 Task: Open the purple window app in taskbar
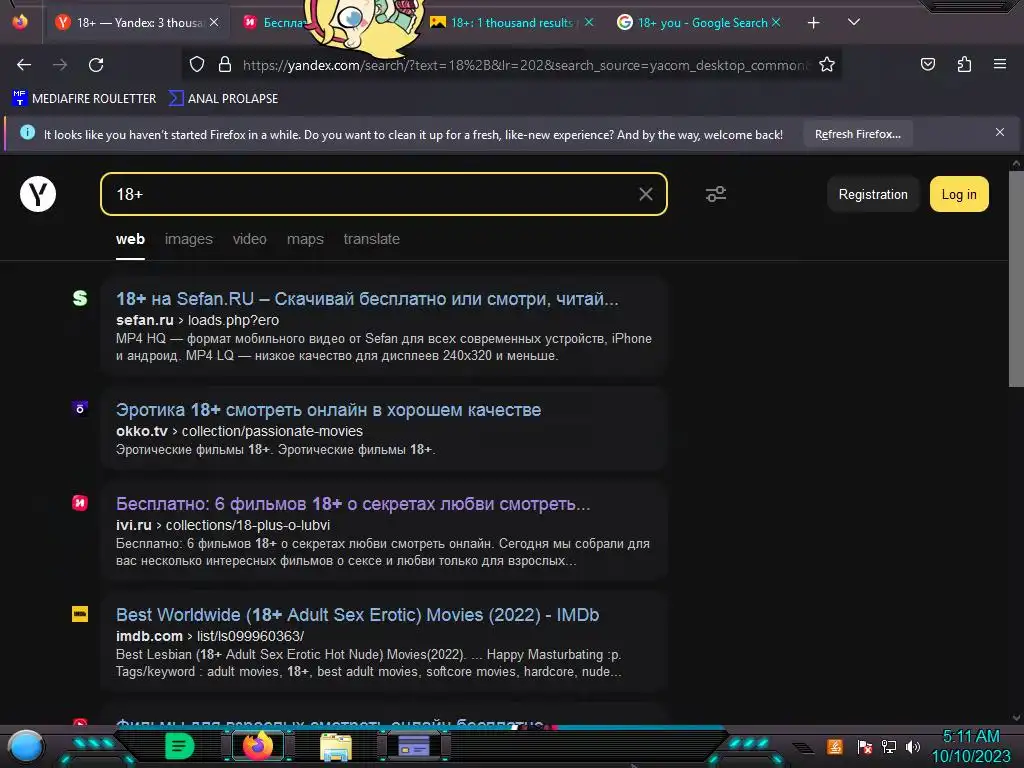[414, 746]
